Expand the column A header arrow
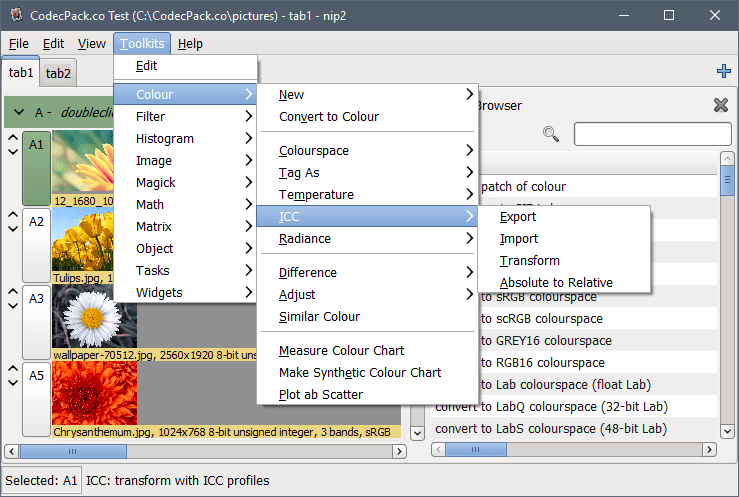Screen dimensions: 739x497 click(x=19, y=113)
